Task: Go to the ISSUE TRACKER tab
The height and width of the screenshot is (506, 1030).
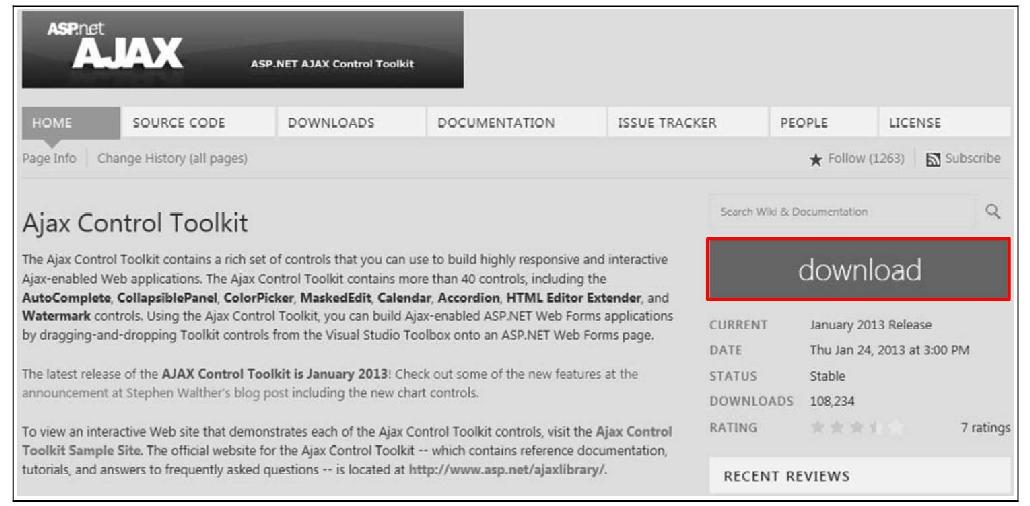Action: pyautogui.click(x=687, y=123)
